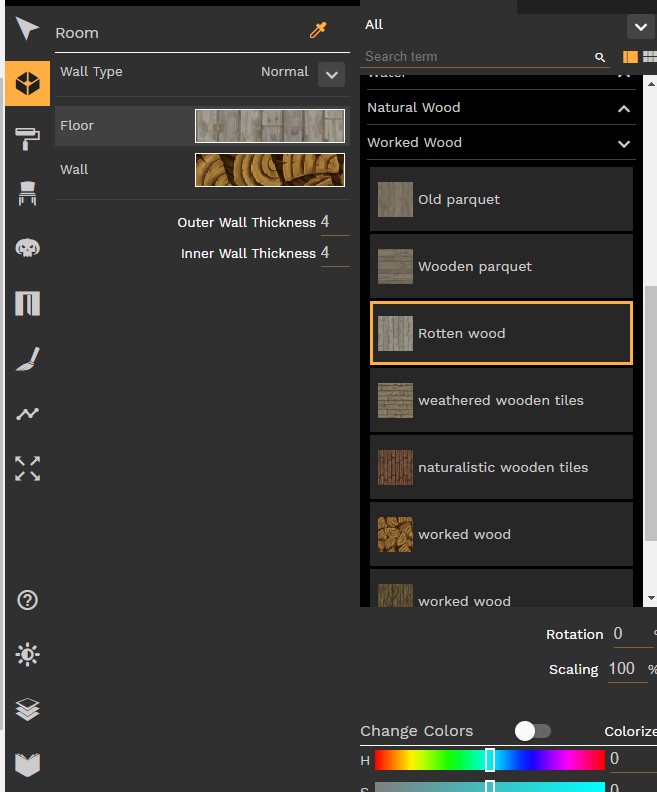
Task: Open the layers stack icon
Action: tap(27, 710)
